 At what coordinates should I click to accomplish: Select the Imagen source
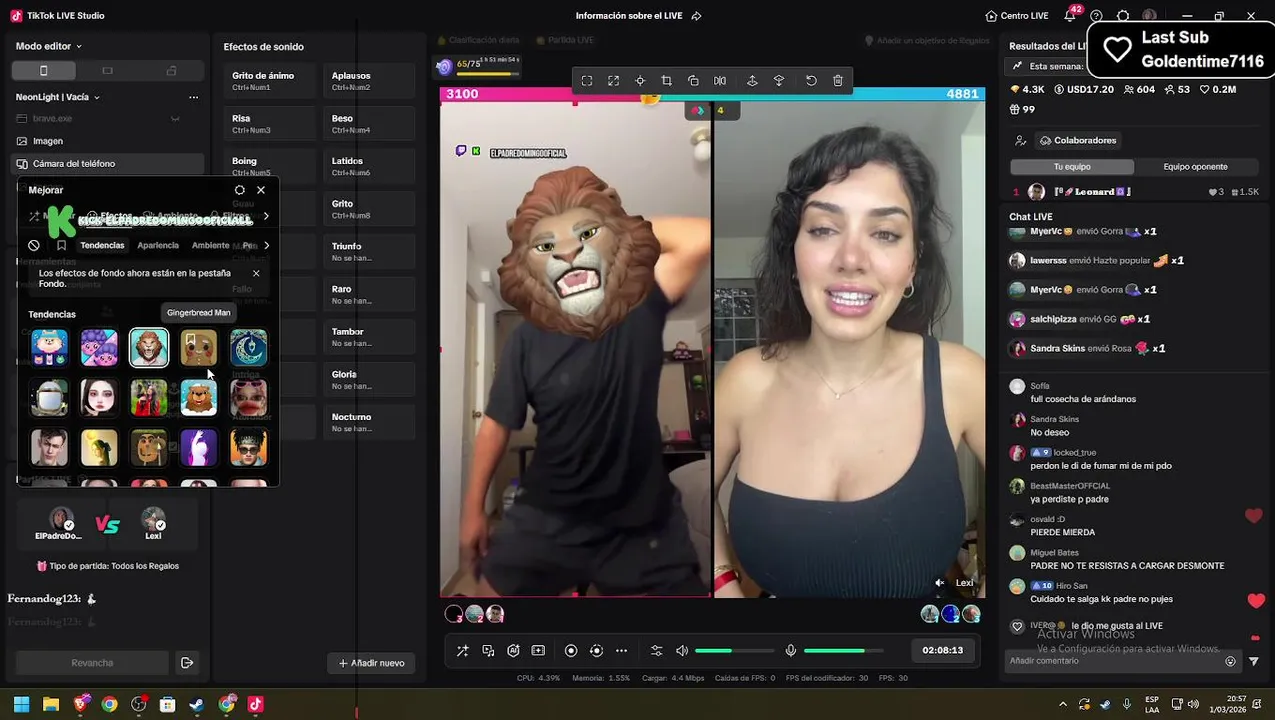pos(108,141)
